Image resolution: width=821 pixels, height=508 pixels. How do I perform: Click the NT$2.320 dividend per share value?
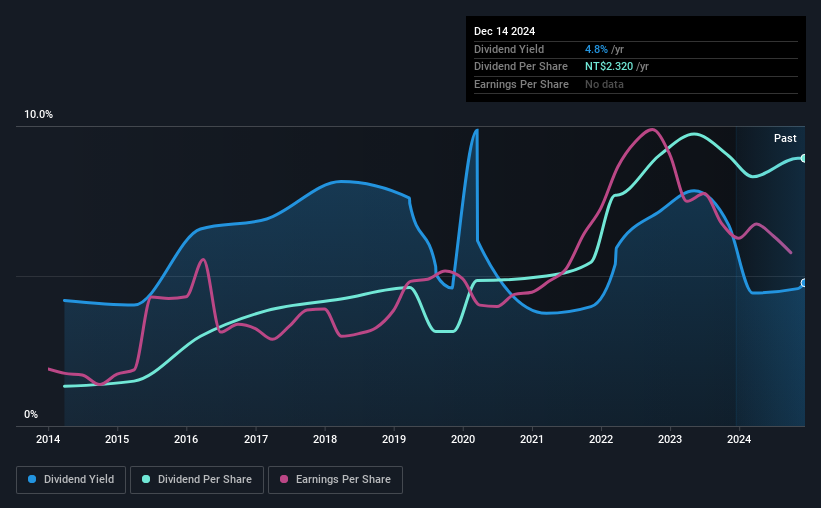click(609, 67)
